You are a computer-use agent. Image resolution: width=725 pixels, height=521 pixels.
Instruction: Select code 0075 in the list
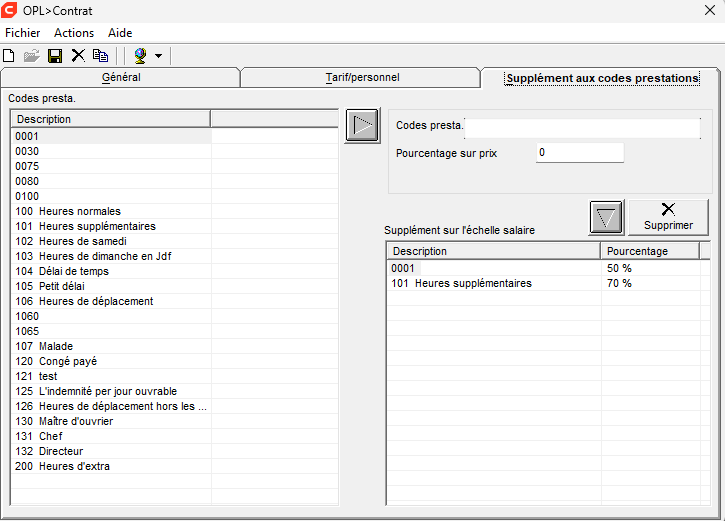[175, 166]
